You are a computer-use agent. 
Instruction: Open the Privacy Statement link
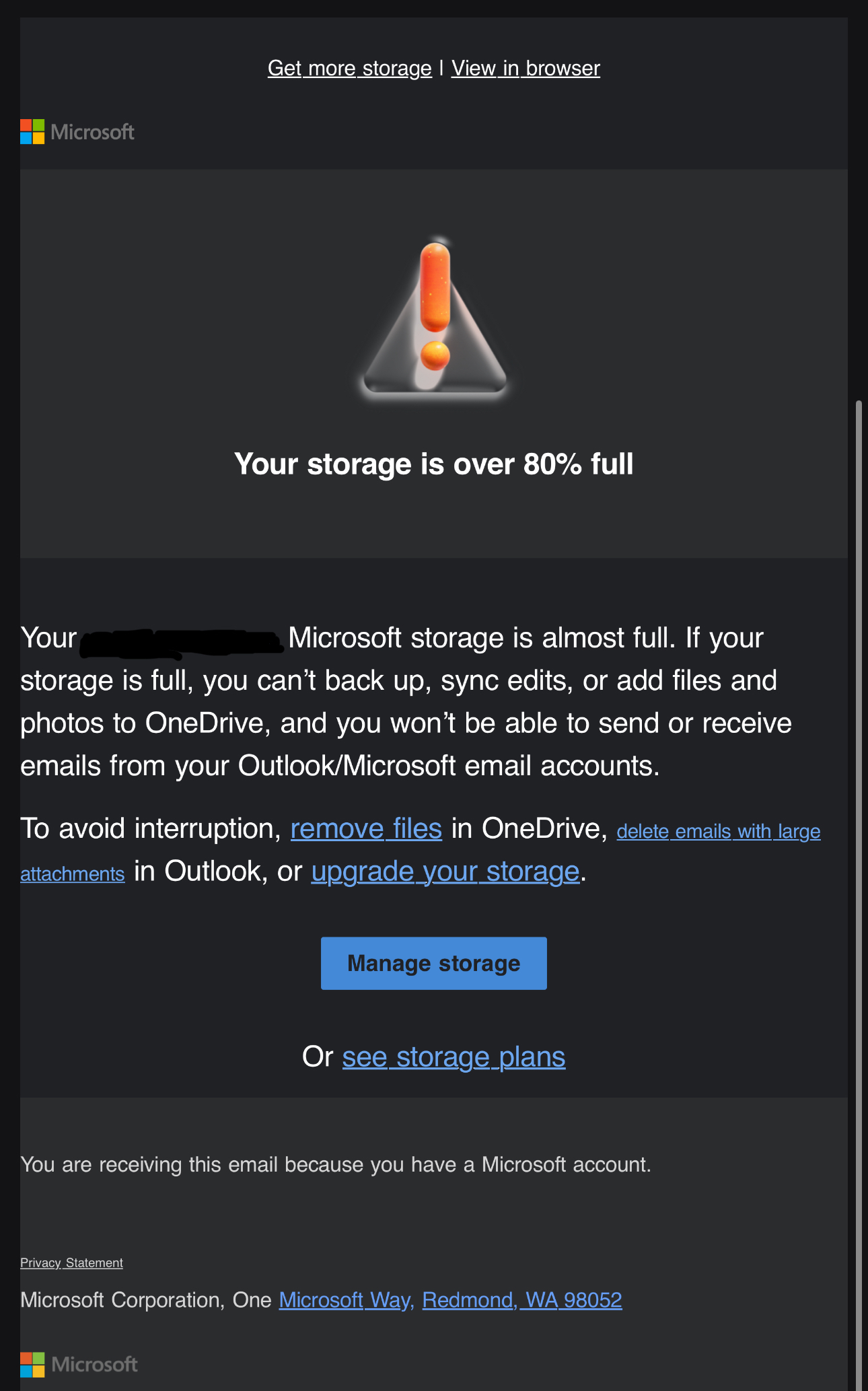pyautogui.click(x=71, y=1263)
